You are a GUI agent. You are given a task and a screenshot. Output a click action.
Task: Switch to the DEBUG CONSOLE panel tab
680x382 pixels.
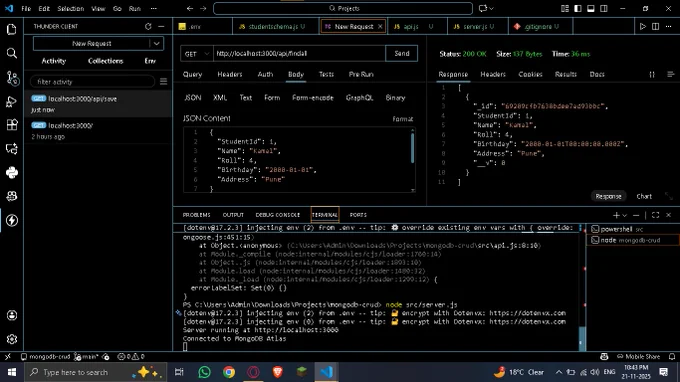278,215
